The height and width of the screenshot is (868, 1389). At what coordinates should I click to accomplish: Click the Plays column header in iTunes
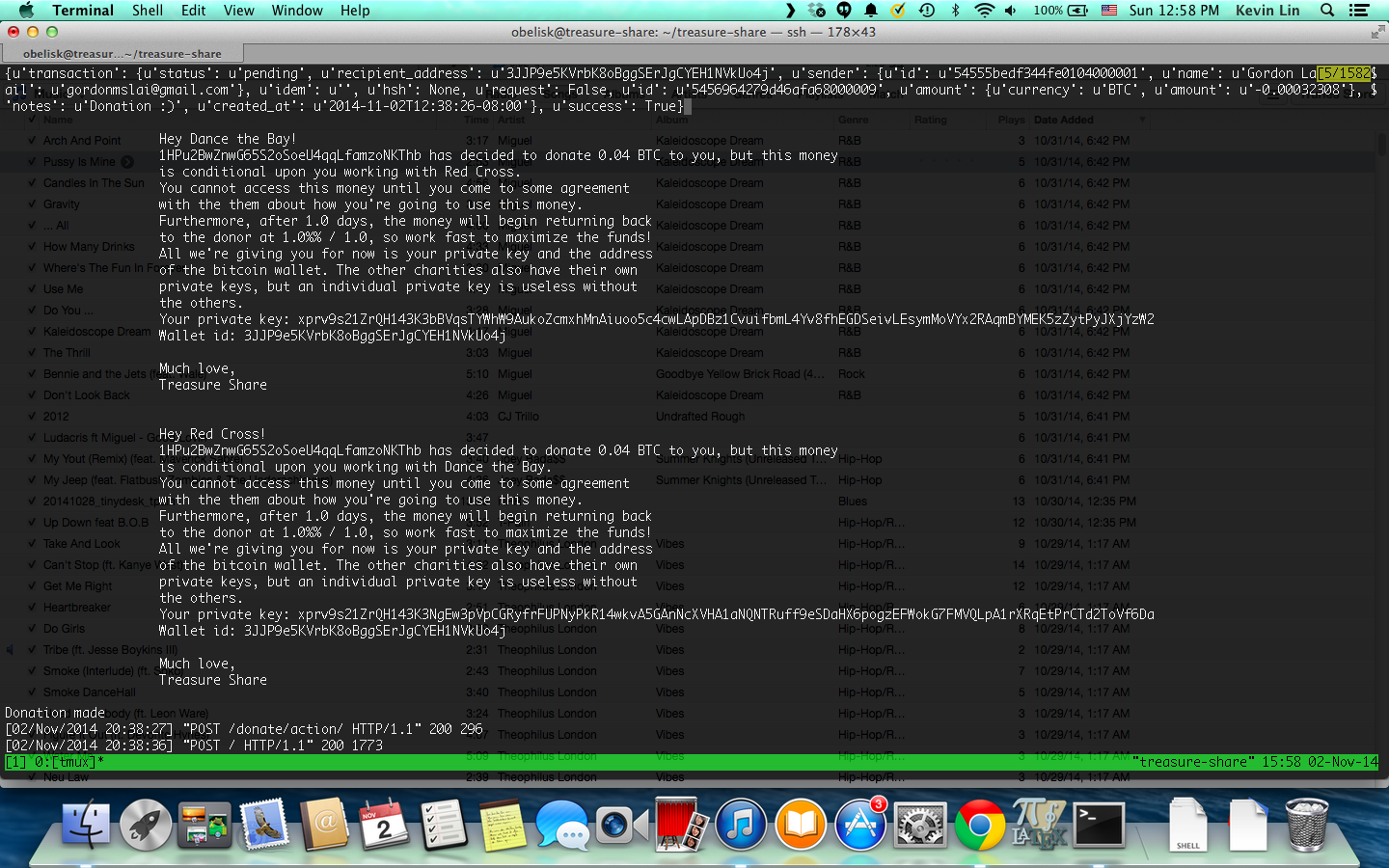pyautogui.click(x=1012, y=120)
